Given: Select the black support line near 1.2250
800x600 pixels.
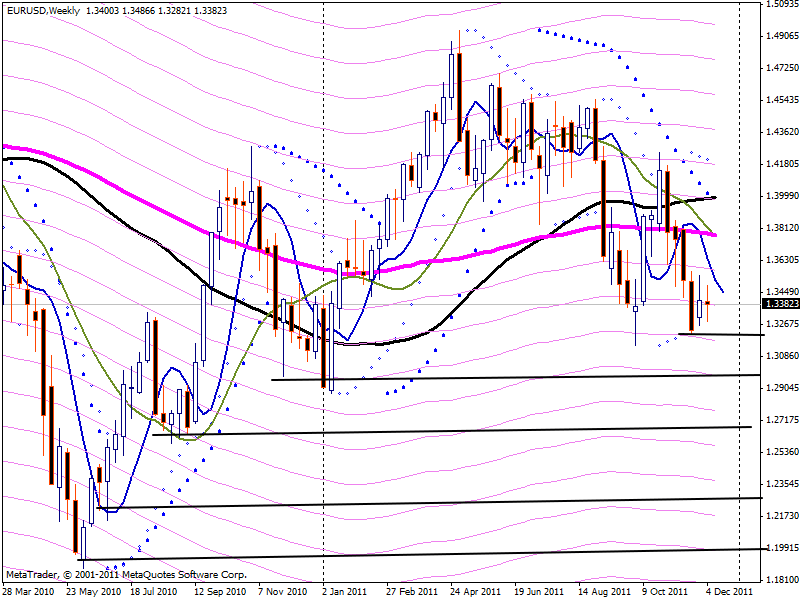Looking at the screenshot, I should coord(429,503).
